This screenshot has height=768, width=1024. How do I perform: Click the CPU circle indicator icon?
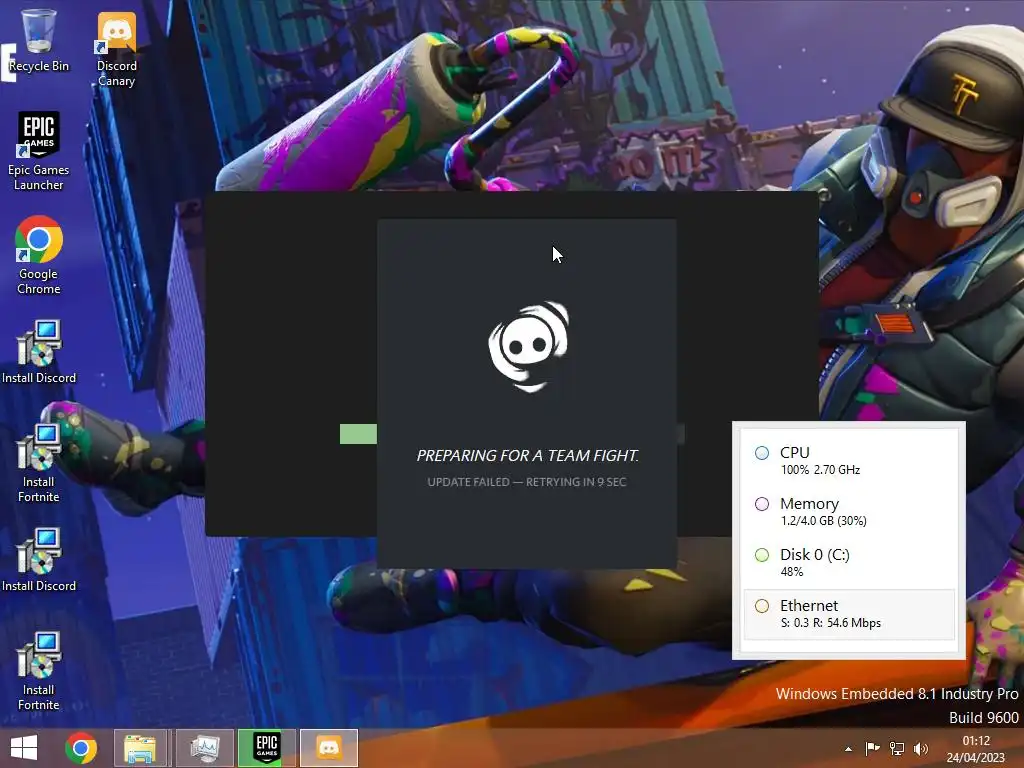coord(761,453)
